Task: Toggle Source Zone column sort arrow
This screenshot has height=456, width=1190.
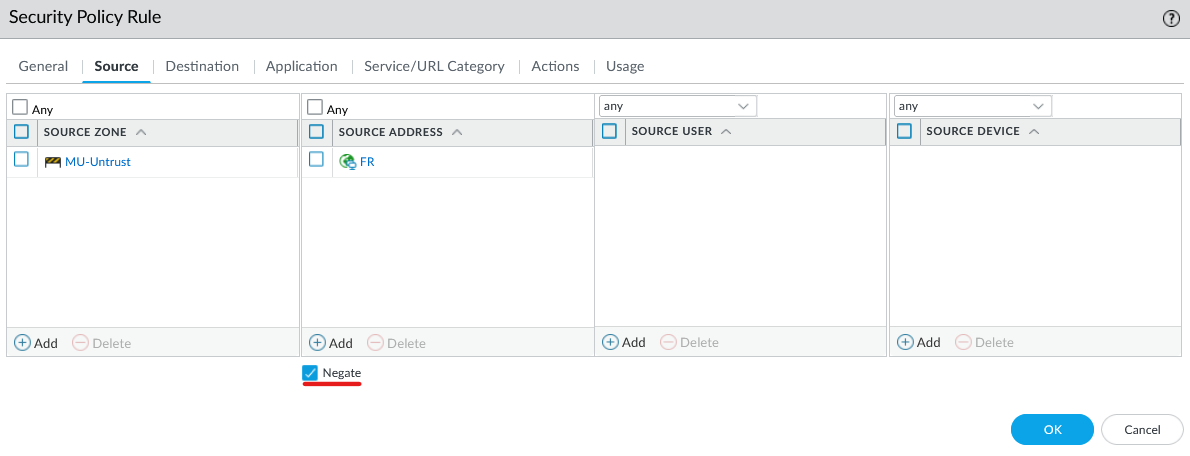Action: pos(141,132)
